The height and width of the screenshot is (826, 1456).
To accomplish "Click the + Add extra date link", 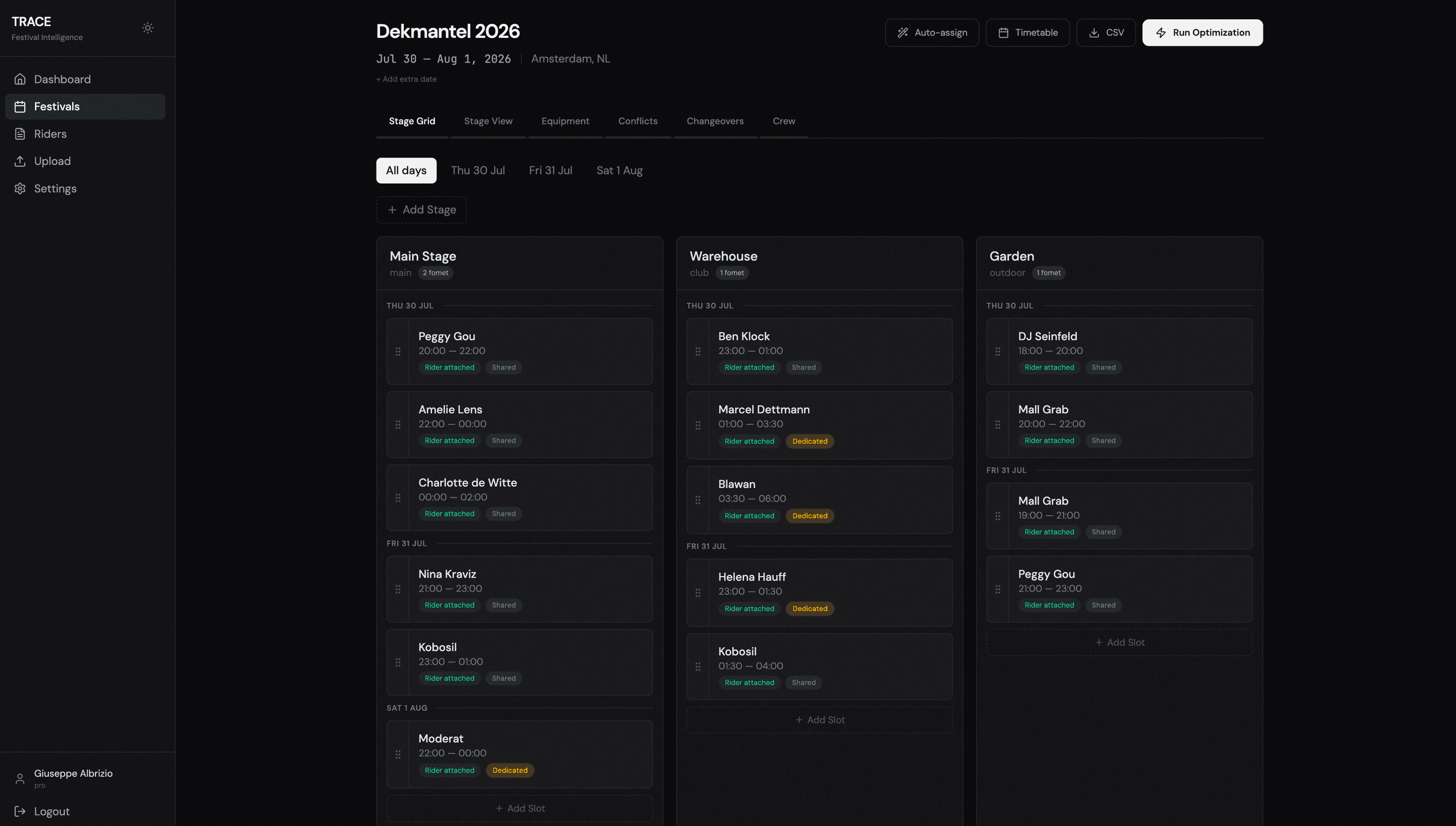I will pos(406,79).
